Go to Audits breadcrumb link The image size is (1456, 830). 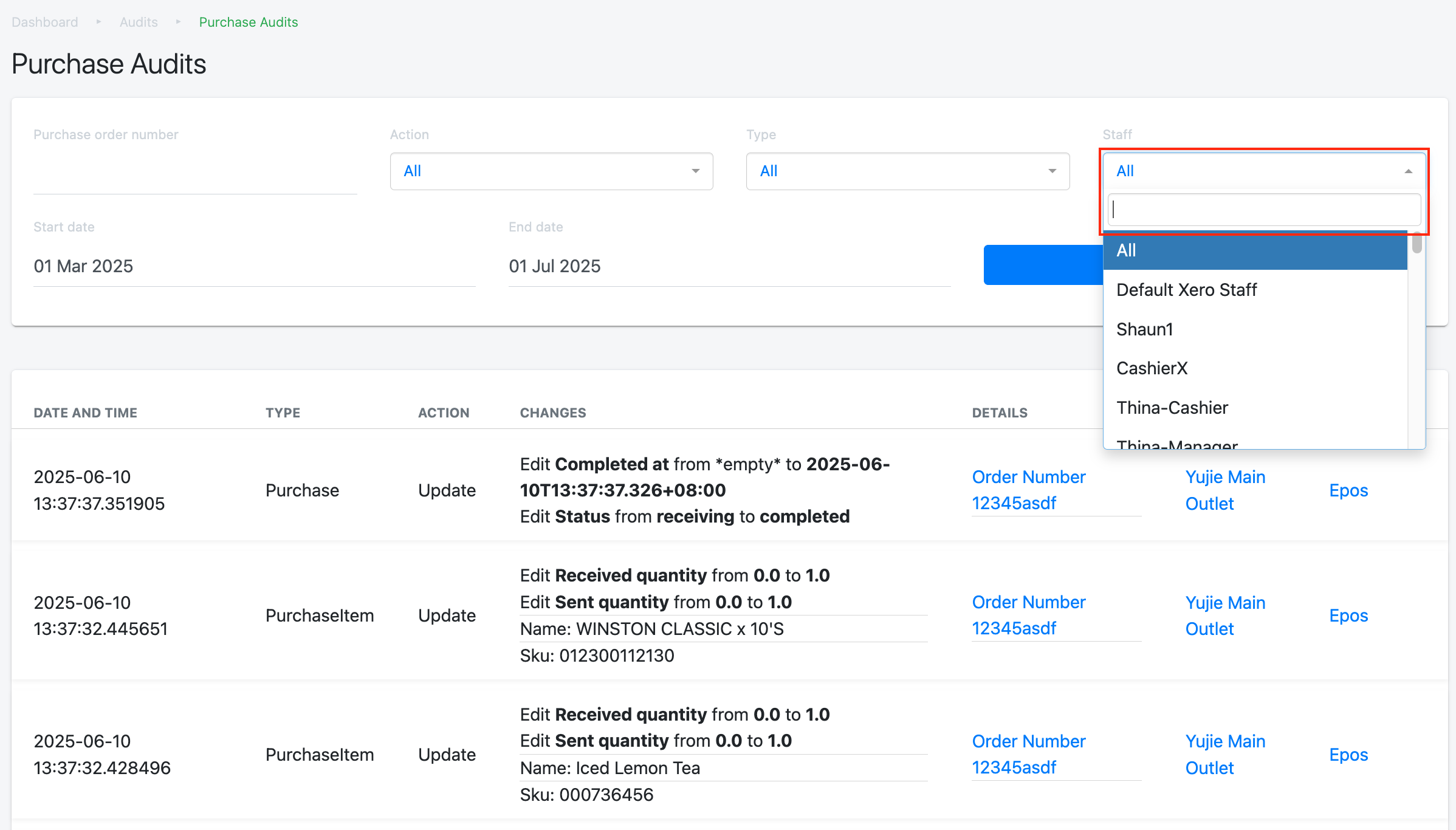coord(139,22)
